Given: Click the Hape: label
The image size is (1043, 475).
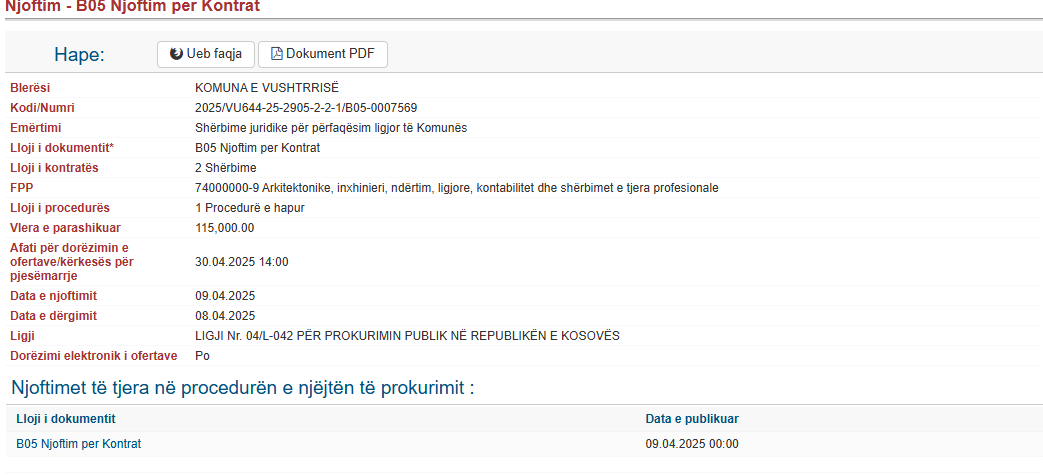Looking at the screenshot, I should 80,55.
